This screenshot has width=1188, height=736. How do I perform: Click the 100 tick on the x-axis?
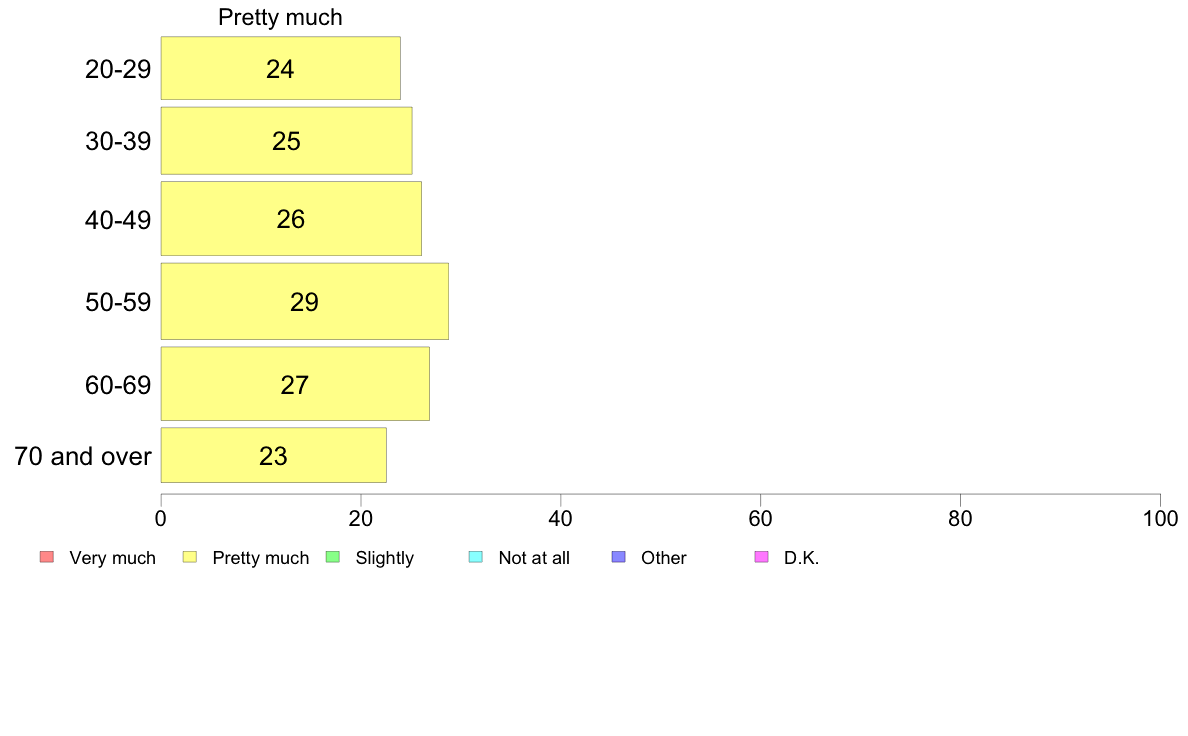1160,518
